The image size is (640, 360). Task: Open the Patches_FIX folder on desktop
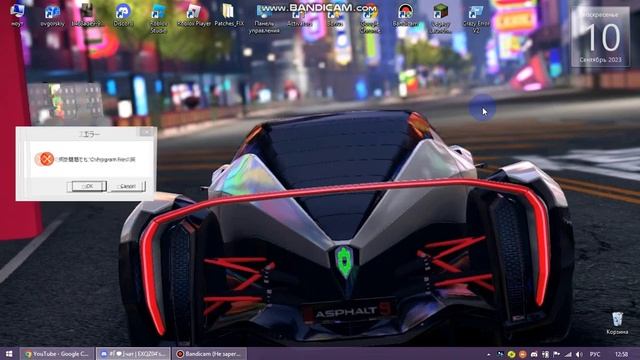(x=229, y=15)
